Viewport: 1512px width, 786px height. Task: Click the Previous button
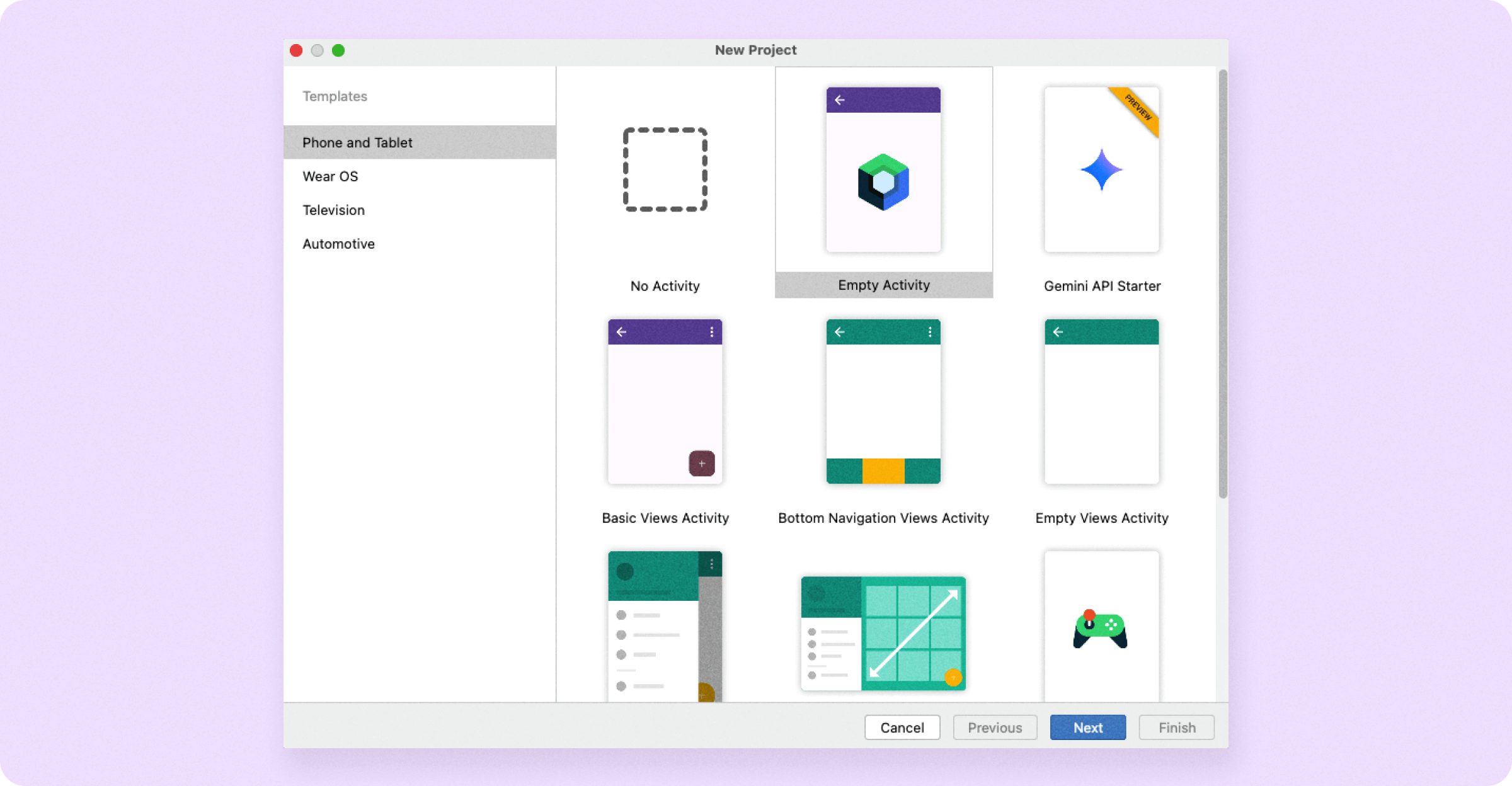[x=995, y=727]
